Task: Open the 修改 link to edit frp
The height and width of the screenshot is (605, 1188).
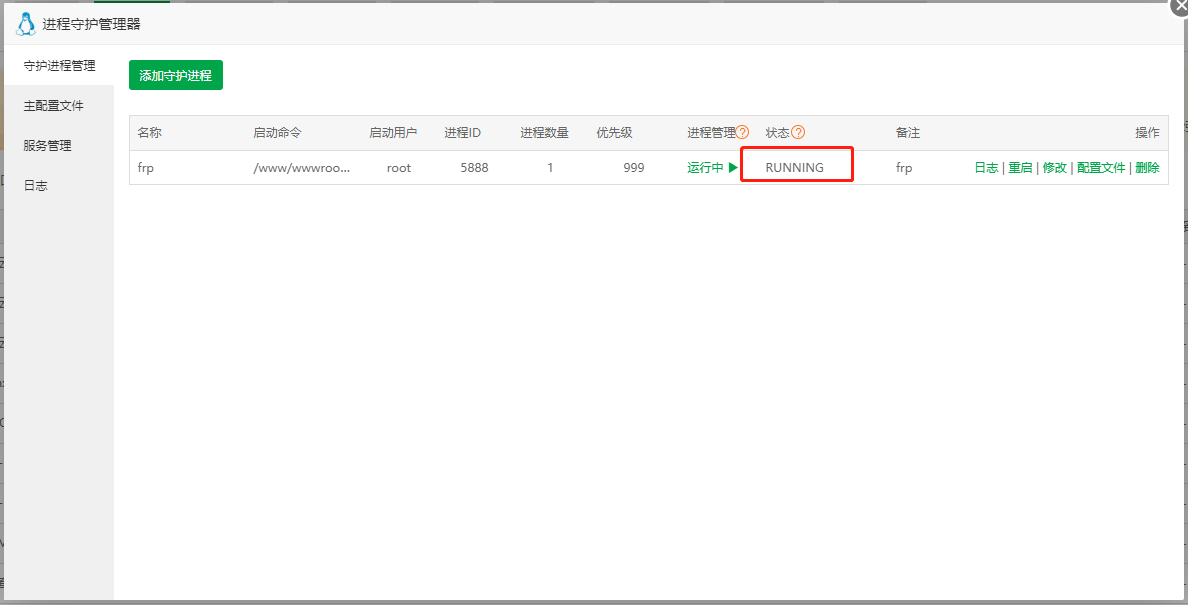Action: pyautogui.click(x=1054, y=167)
